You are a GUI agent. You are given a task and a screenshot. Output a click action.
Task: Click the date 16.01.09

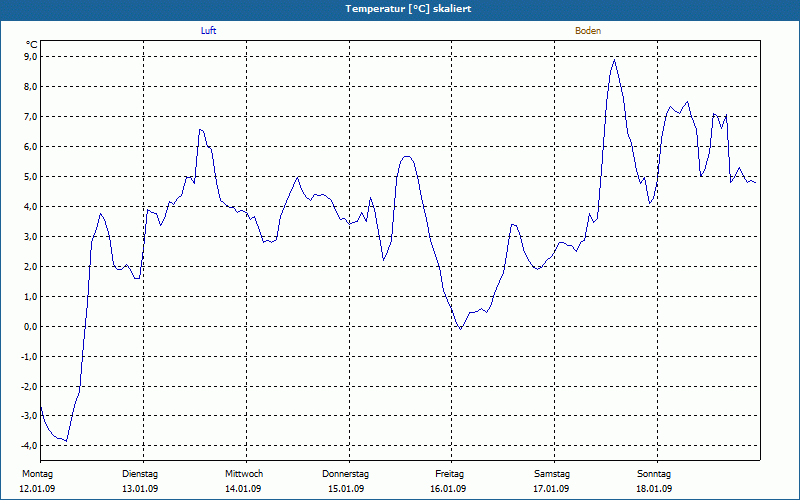448,489
